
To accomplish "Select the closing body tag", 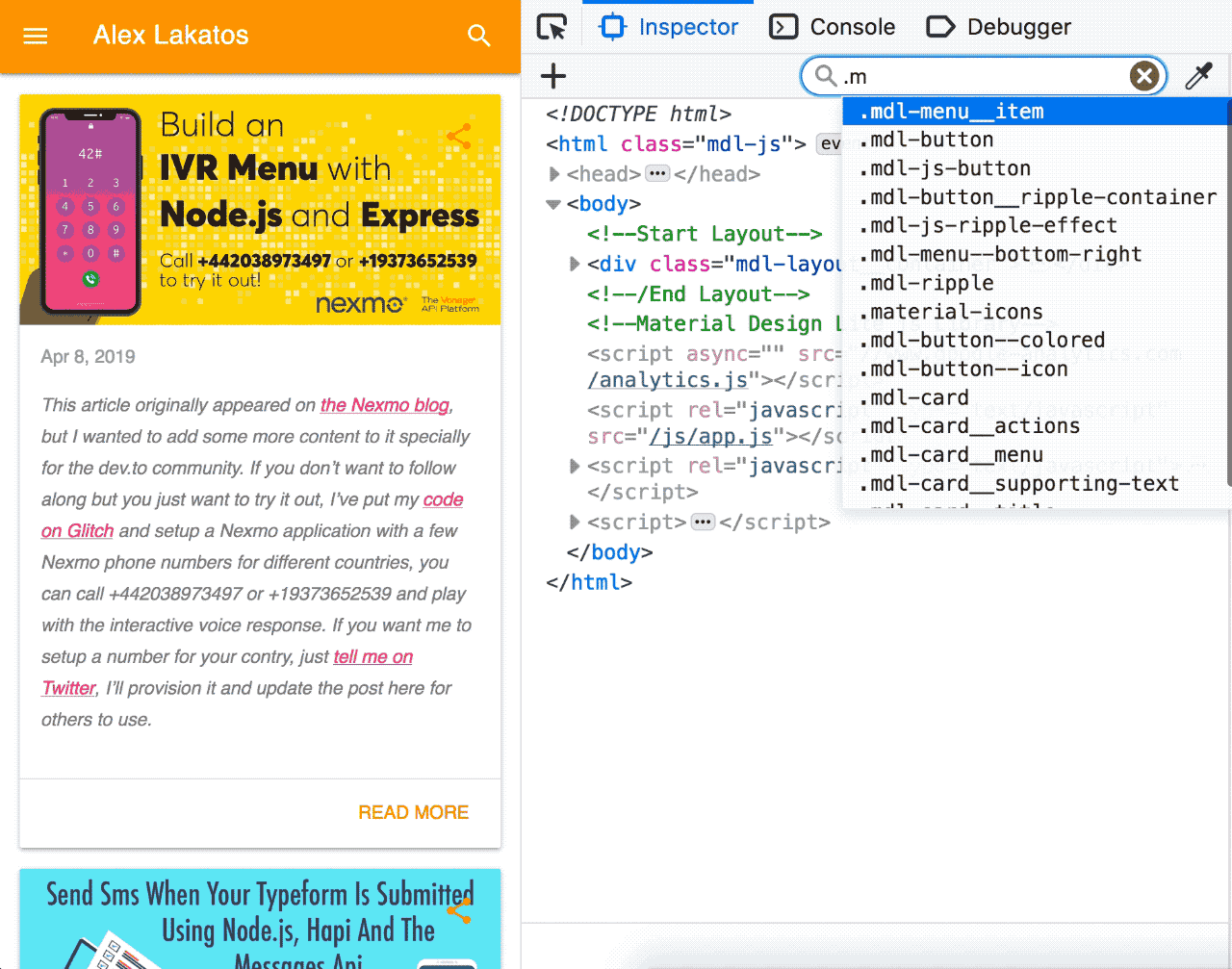I will pos(609,552).
